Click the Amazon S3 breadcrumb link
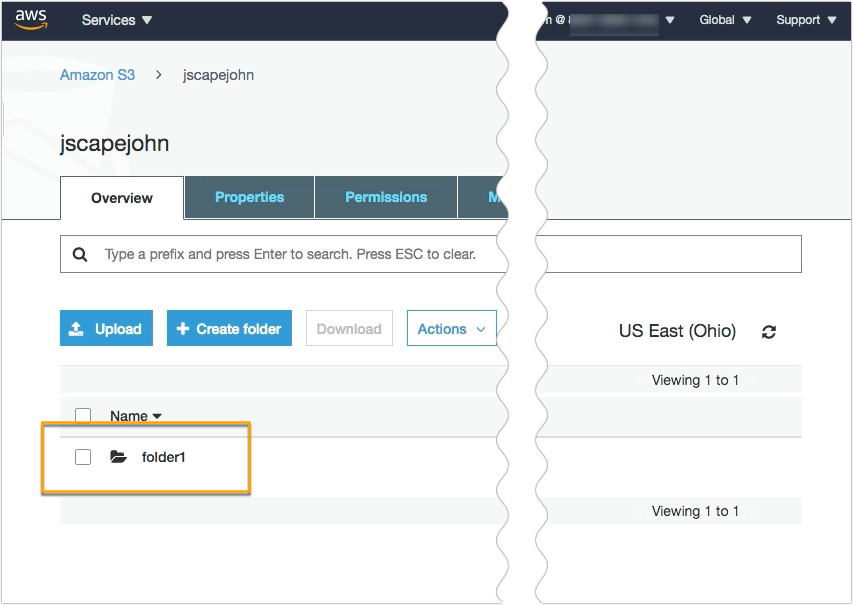The width and height of the screenshot is (853, 605). coord(97,75)
